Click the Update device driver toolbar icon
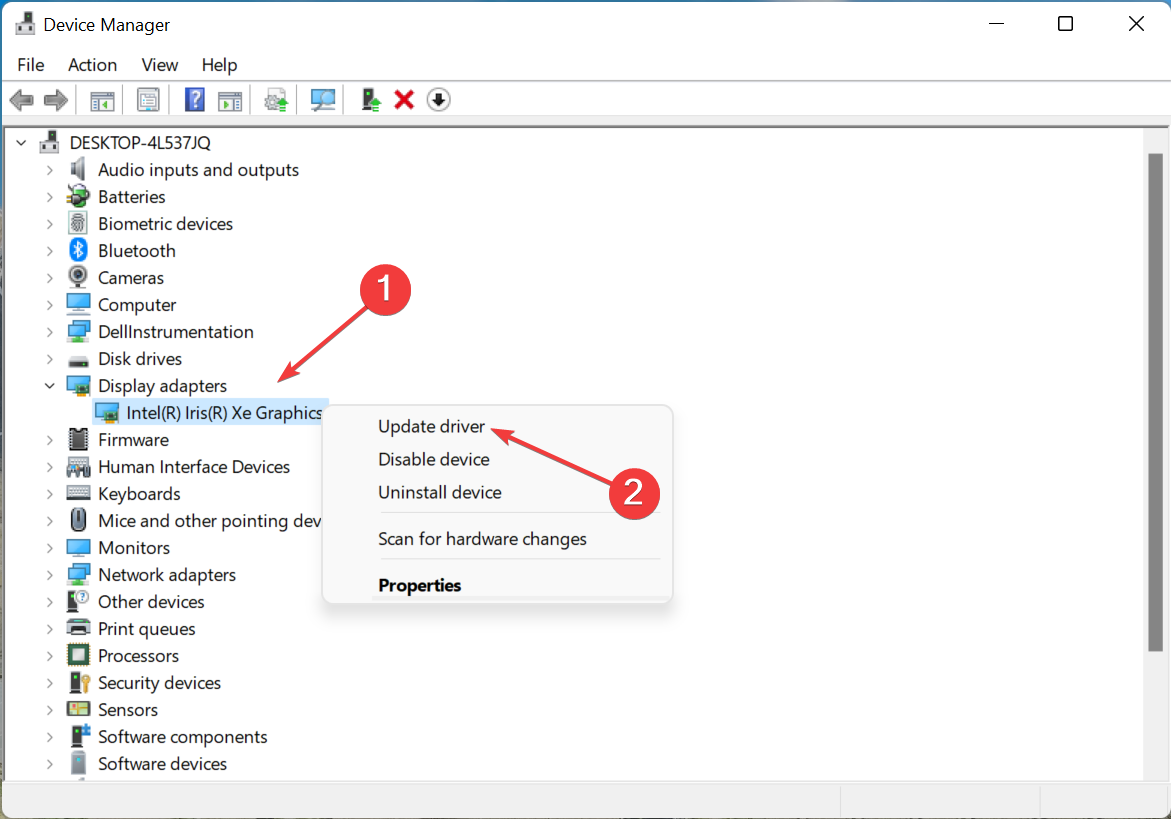This screenshot has height=819, width=1171. 371,100
